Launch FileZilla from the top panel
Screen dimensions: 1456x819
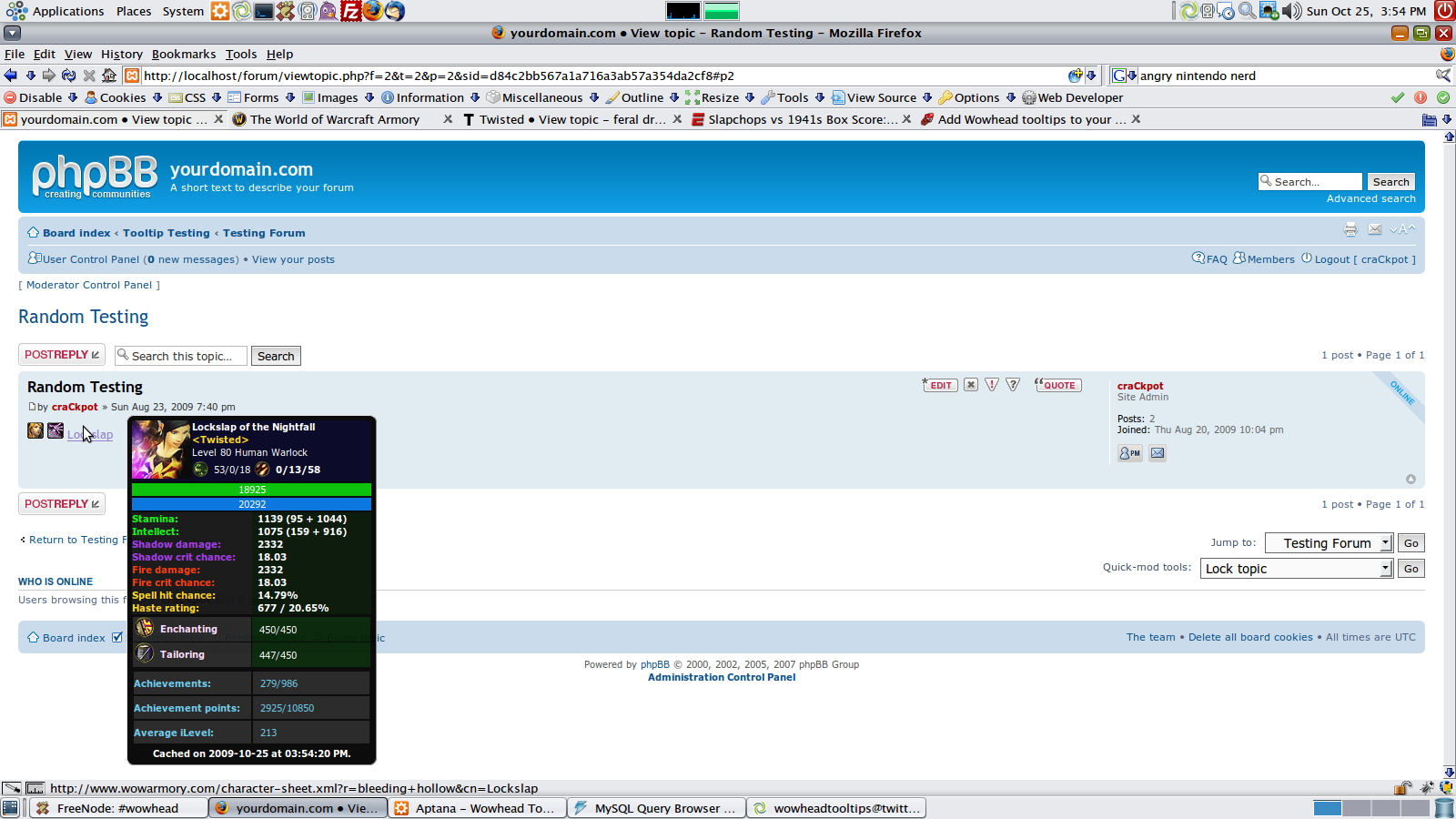350,11
